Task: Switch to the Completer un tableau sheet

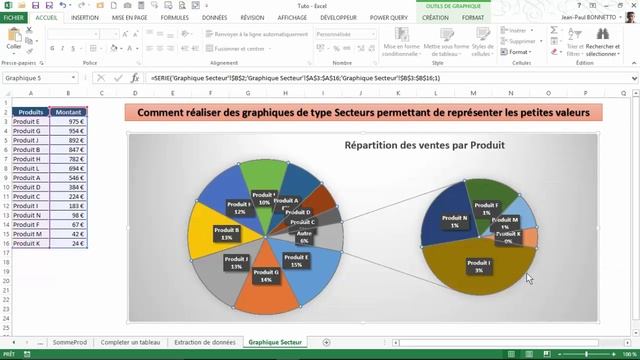Action: (130, 342)
